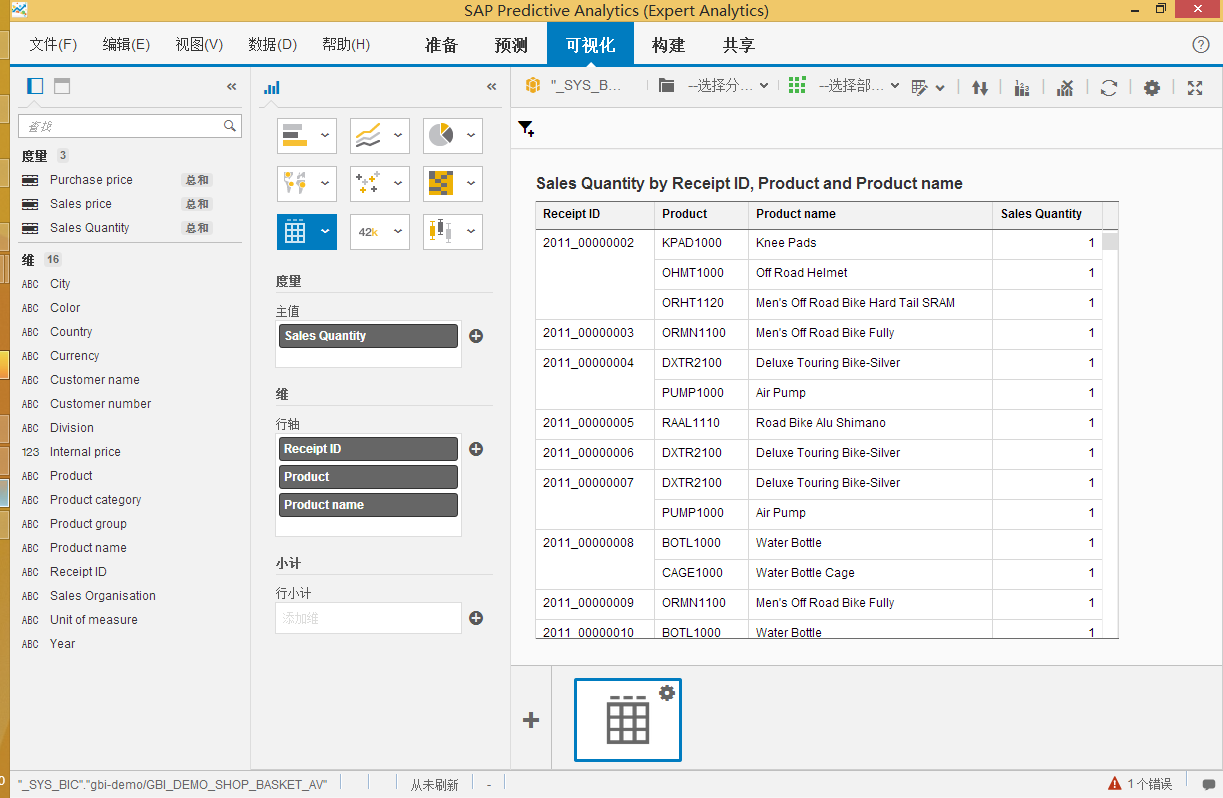Open the thumbnail settings gear icon
1223x798 pixels.
[x=668, y=692]
